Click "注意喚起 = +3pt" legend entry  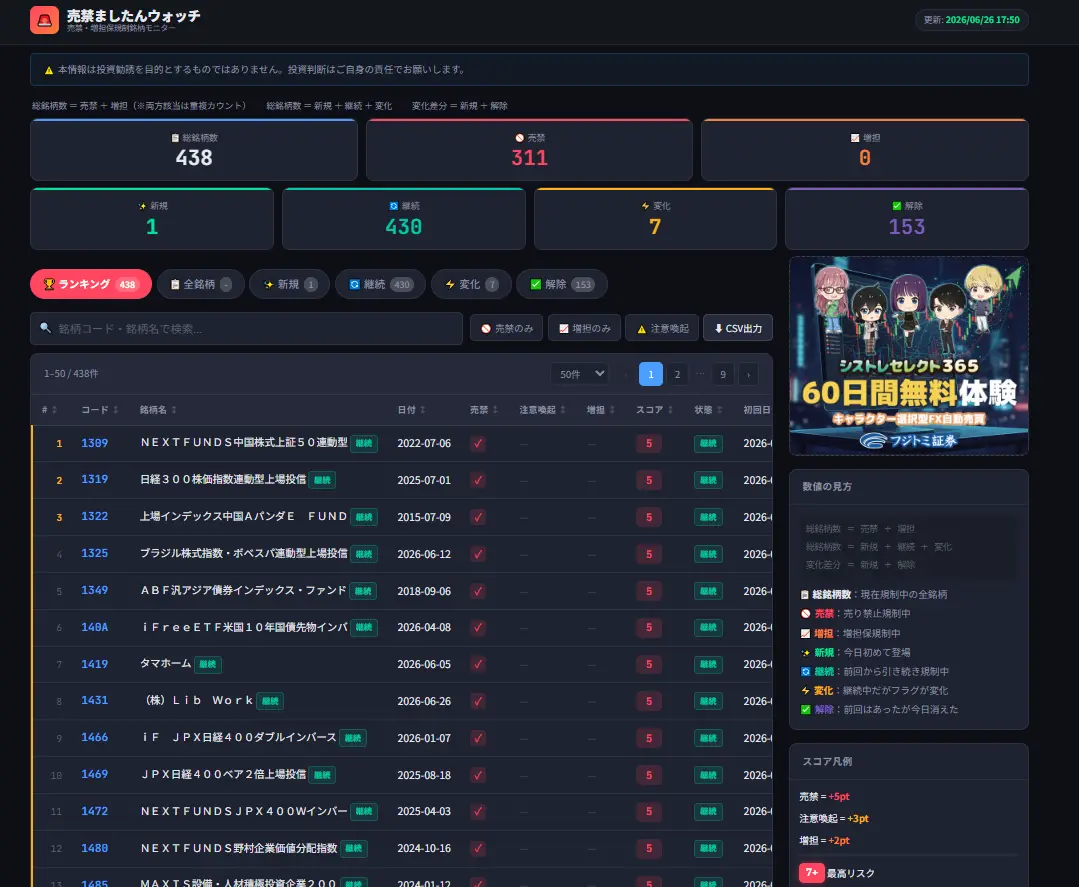coord(834,818)
